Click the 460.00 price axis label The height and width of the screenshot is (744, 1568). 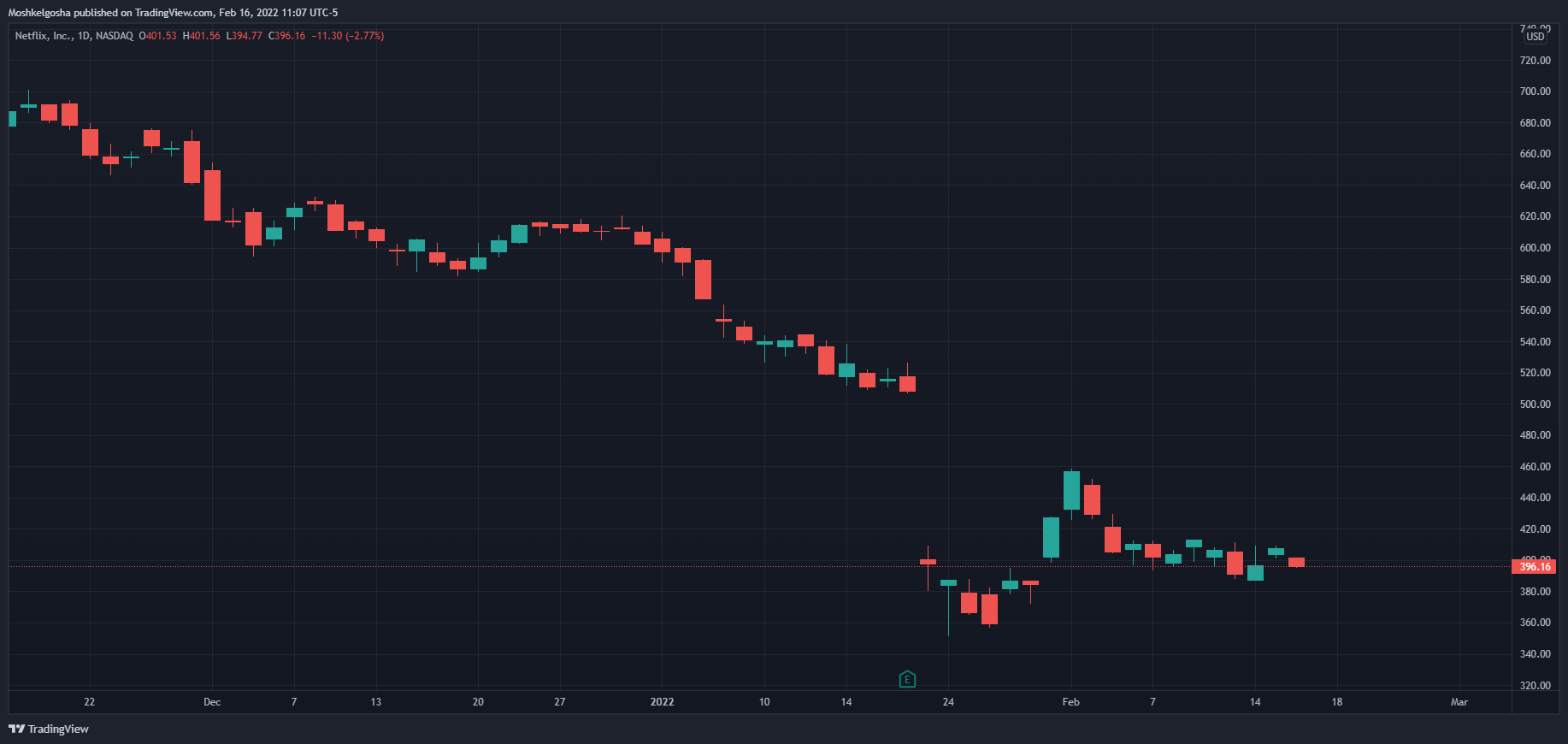click(x=1535, y=467)
